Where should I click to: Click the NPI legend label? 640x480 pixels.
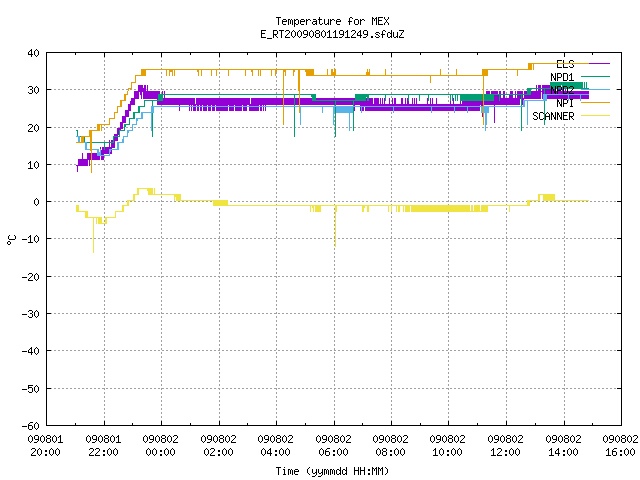coord(565,103)
